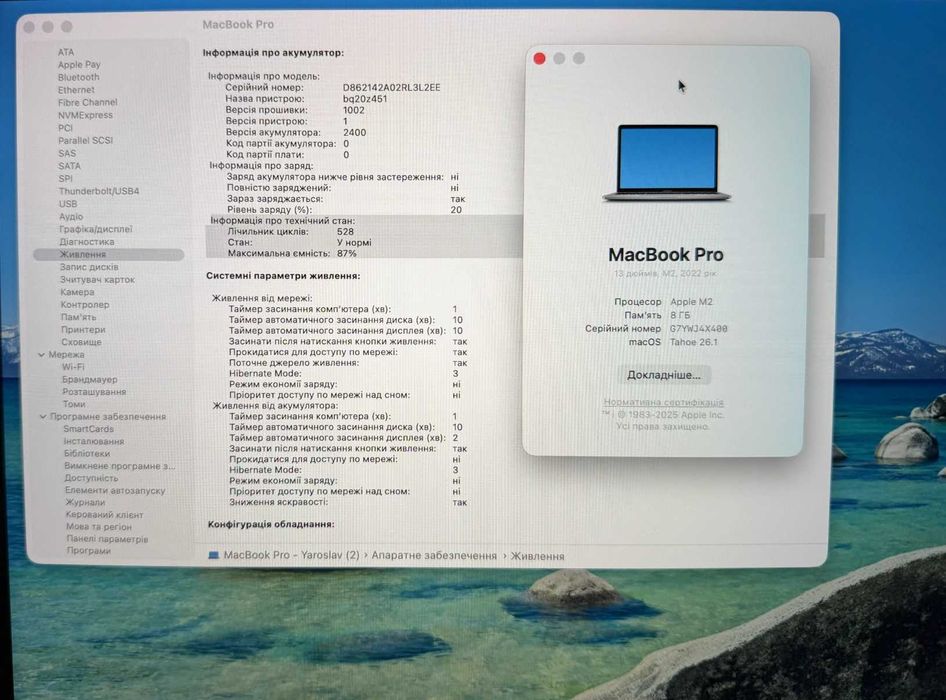The width and height of the screenshot is (946, 700).
Task: Select NVMExpress in the sidebar
Action: tap(85, 115)
